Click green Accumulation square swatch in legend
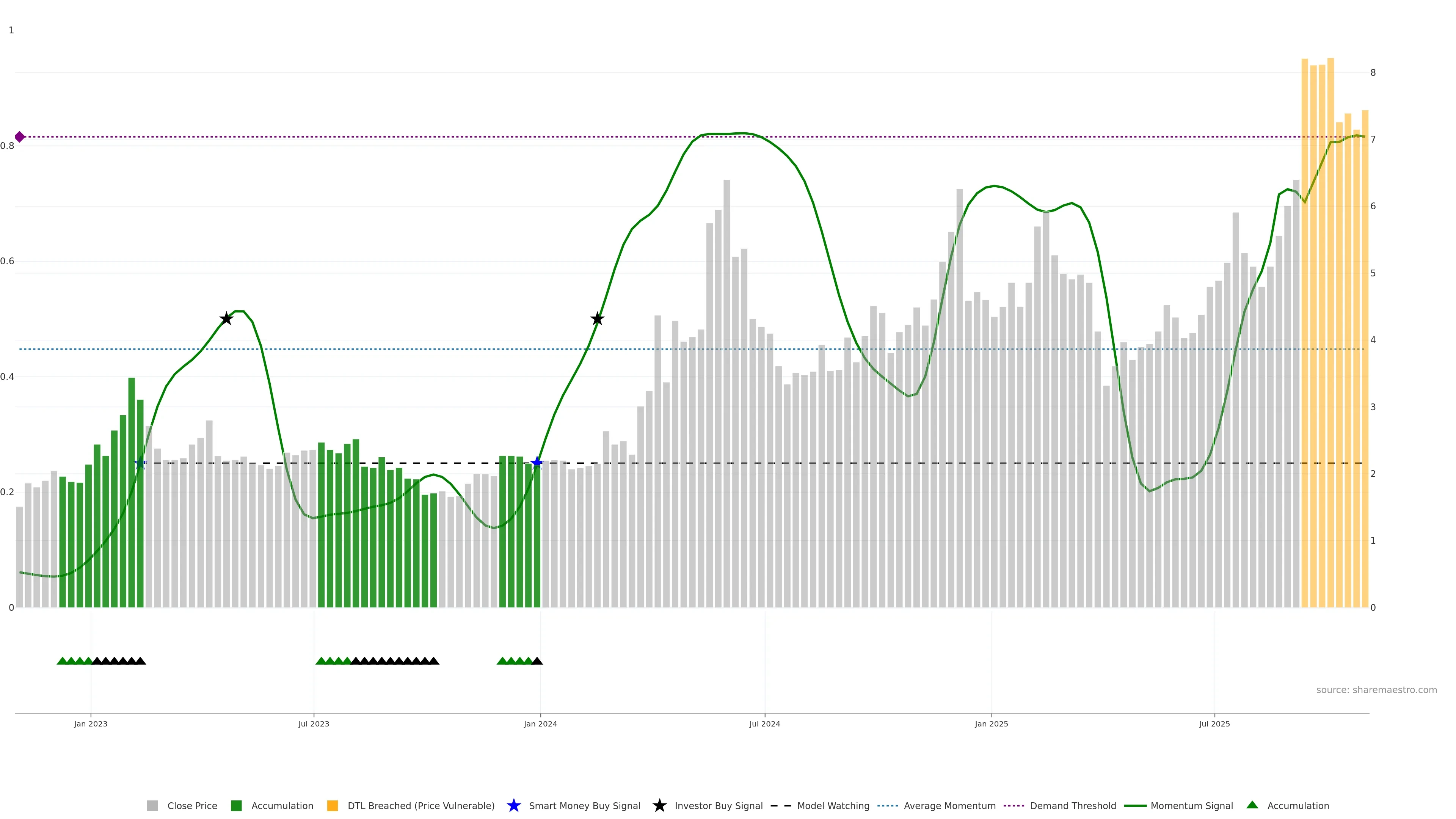The height and width of the screenshot is (819, 1456). click(236, 805)
